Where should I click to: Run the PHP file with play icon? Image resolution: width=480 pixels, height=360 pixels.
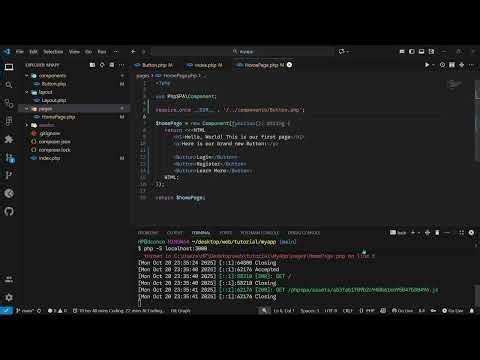click(x=427, y=65)
